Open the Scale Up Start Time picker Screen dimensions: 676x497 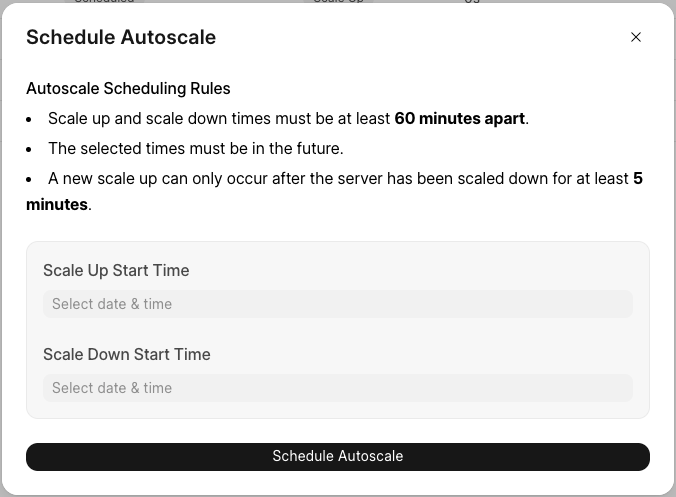338,304
